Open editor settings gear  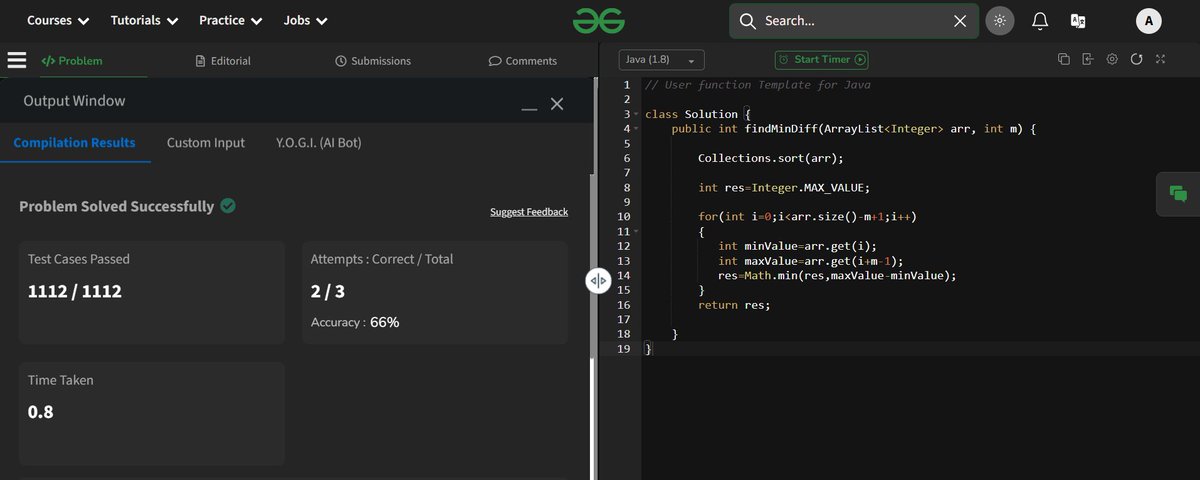(1112, 60)
